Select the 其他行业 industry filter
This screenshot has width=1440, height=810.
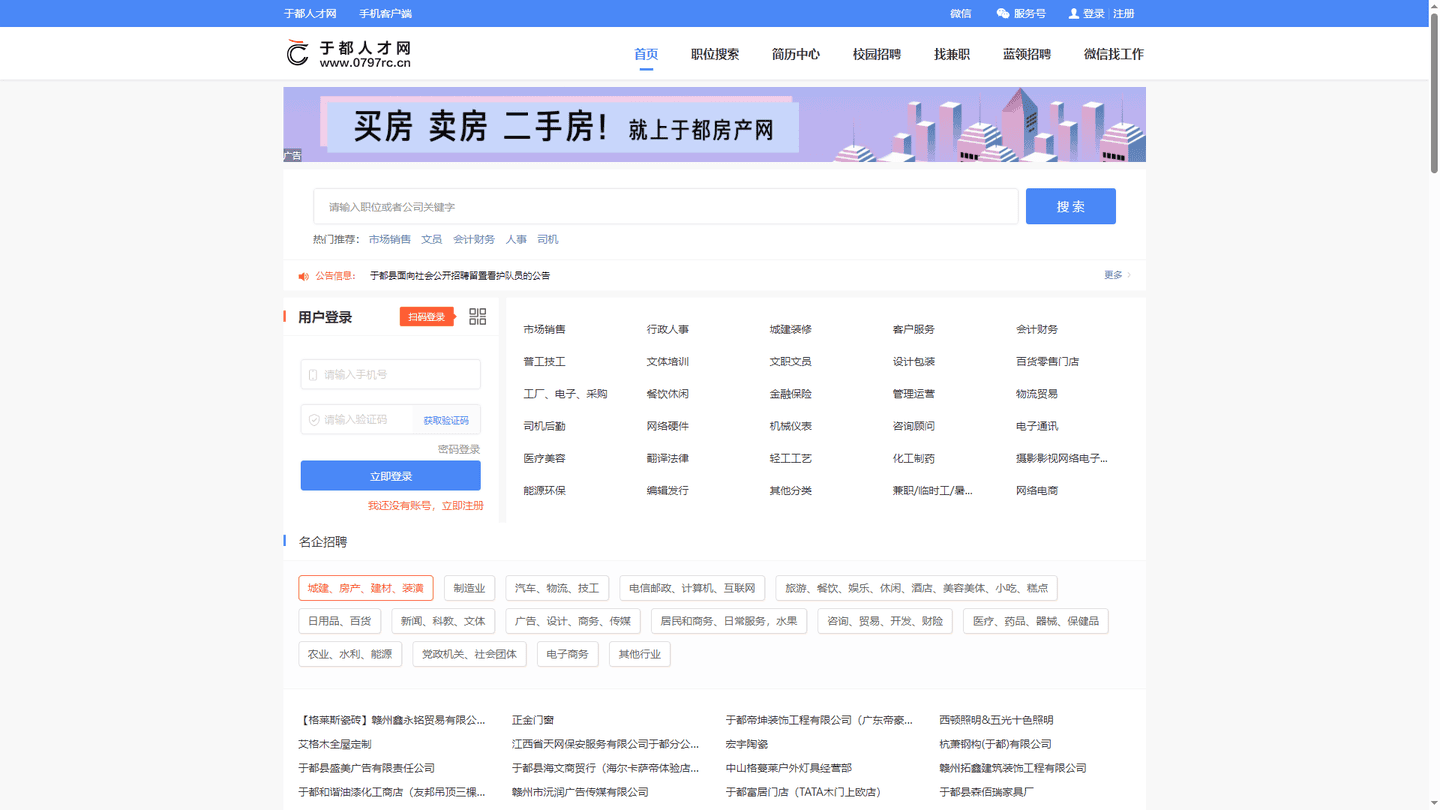(640, 654)
